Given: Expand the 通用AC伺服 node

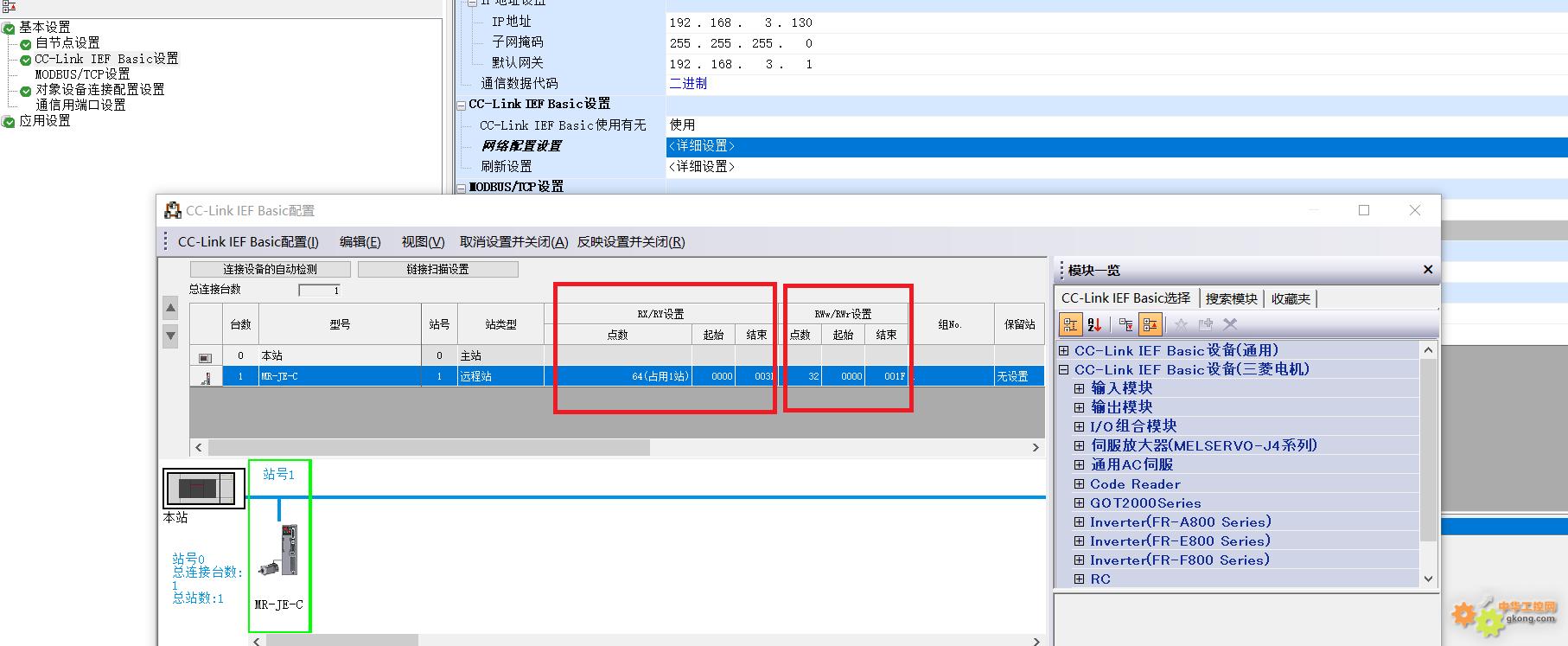Looking at the screenshot, I should click(x=1079, y=464).
